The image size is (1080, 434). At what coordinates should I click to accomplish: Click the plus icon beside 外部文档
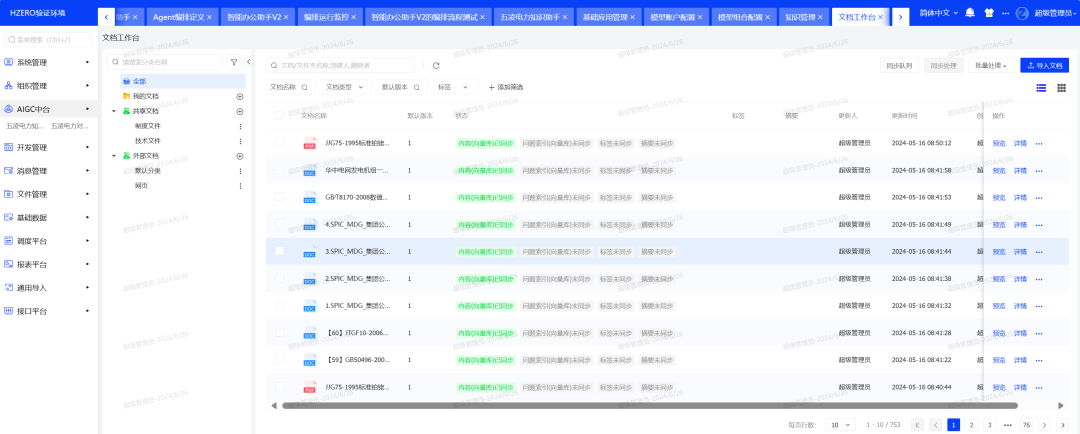(x=240, y=156)
